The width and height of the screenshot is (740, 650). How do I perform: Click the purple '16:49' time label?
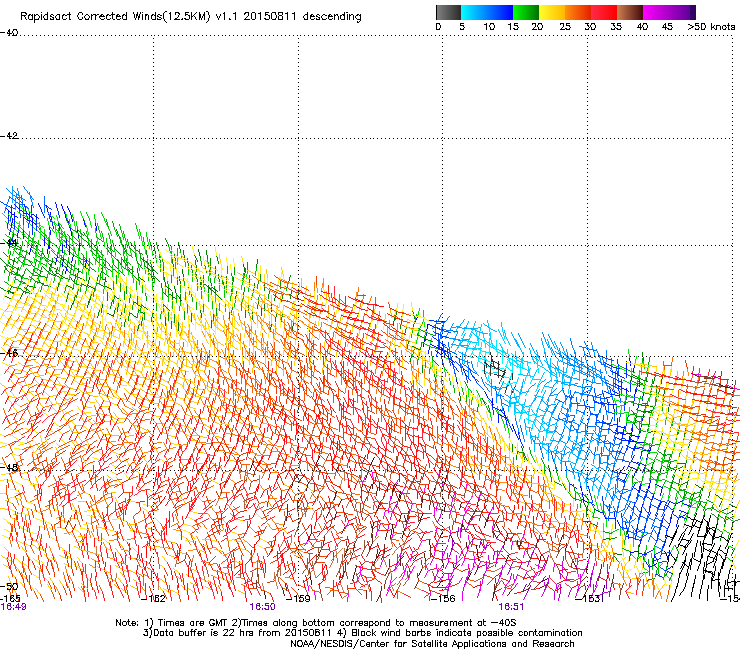pos(14,607)
